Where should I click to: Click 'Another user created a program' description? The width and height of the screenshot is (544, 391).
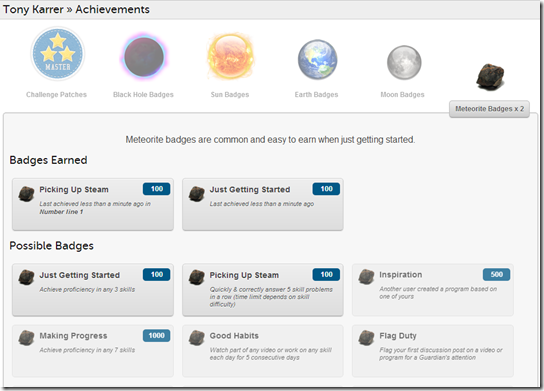click(x=438, y=292)
